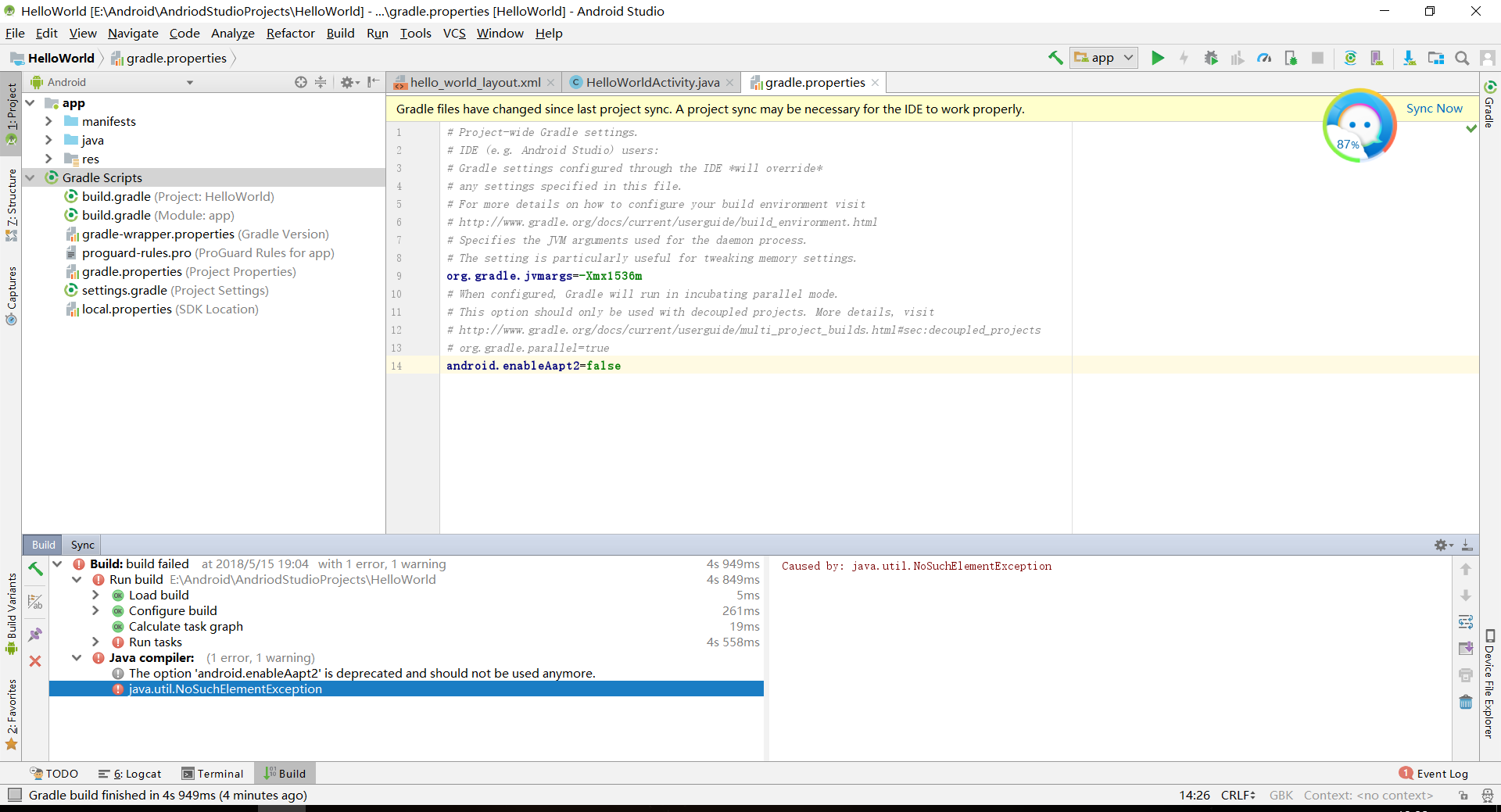Toggle the 2: Favorites tool window
The image size is (1501, 812).
tap(11, 714)
